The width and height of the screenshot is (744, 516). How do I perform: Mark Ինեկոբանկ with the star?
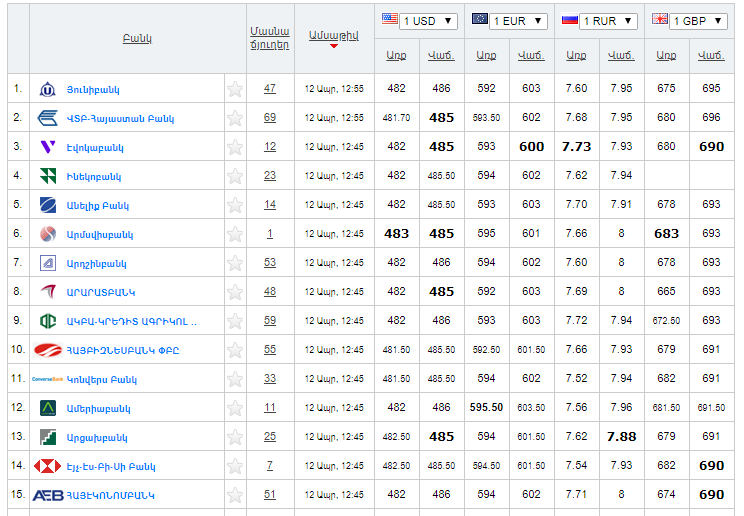tap(235, 176)
